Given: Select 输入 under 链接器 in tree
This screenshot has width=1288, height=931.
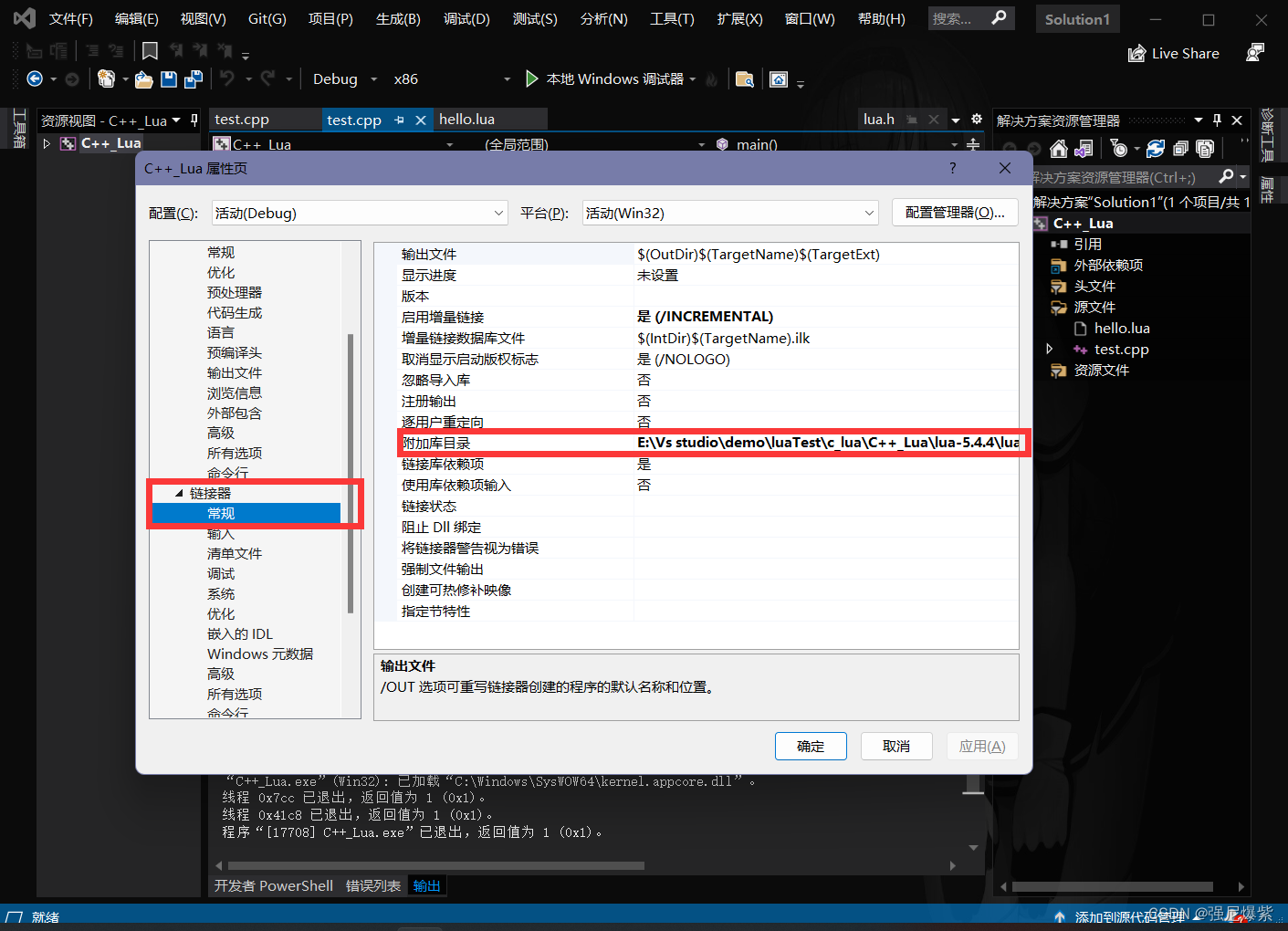Looking at the screenshot, I should [221, 534].
